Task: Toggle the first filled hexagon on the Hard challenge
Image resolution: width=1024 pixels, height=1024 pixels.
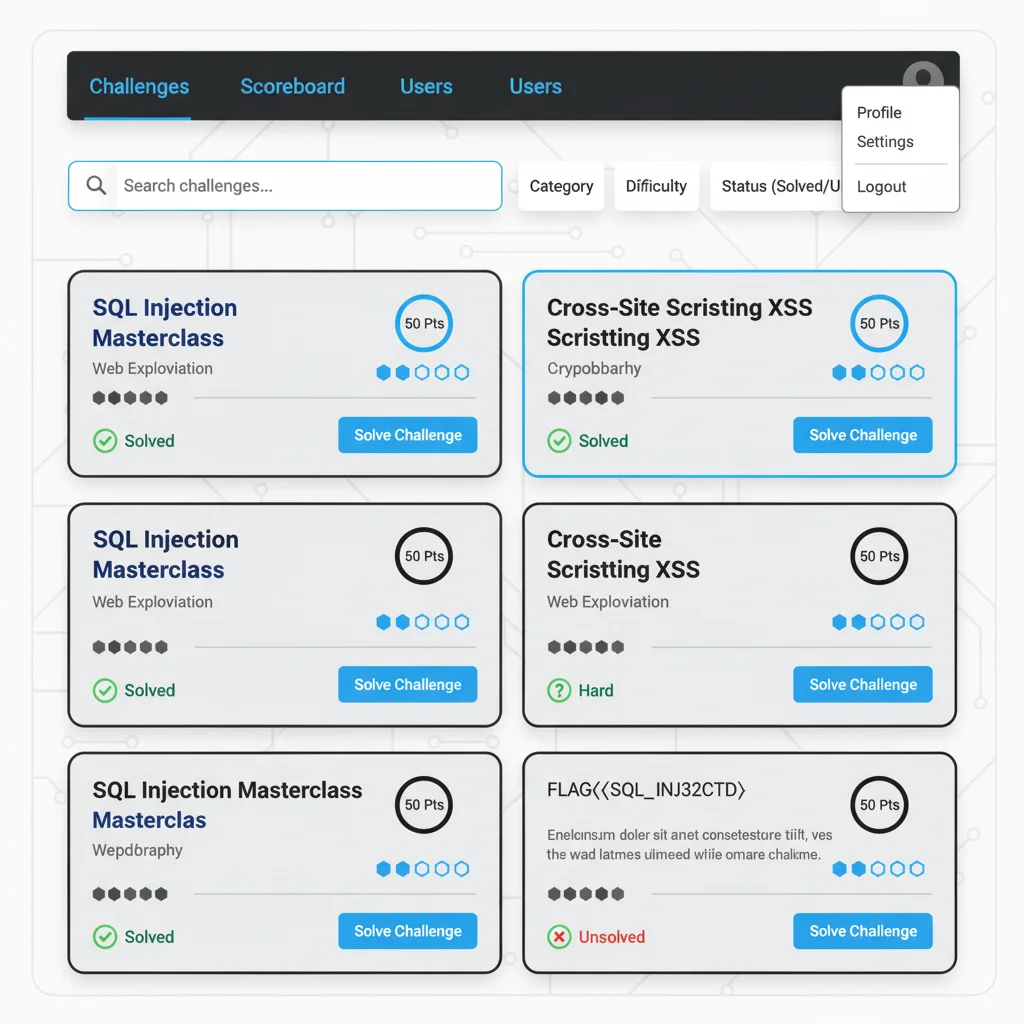Action: [839, 621]
